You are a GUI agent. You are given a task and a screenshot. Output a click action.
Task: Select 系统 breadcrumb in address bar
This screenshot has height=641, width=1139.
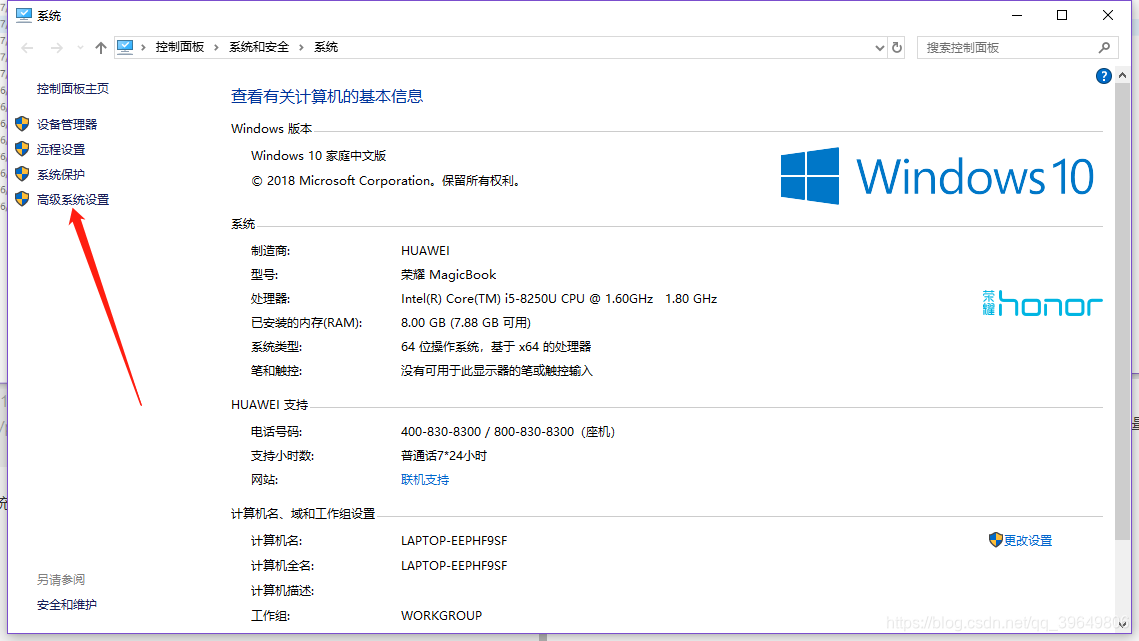(325, 47)
